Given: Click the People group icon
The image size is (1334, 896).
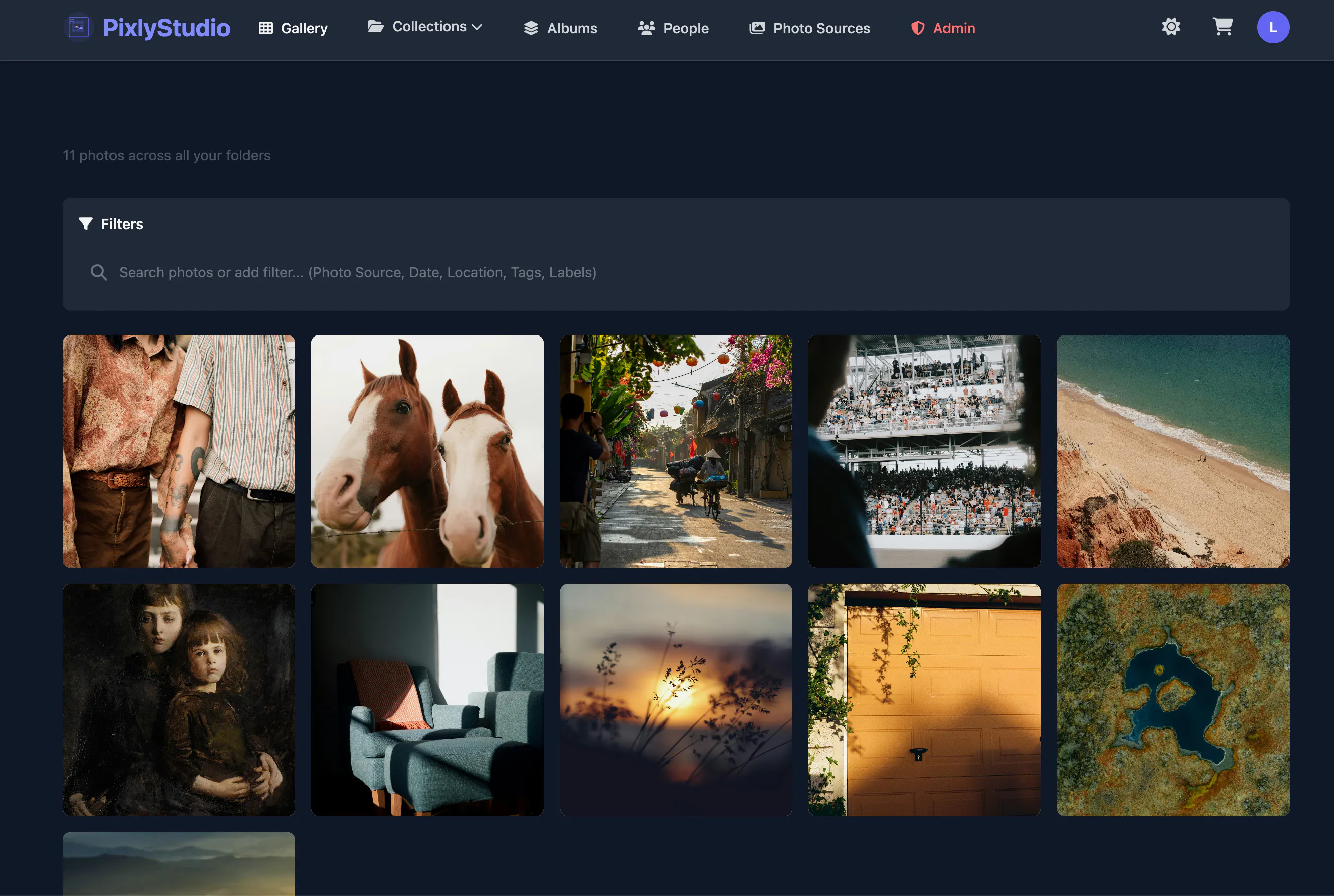Looking at the screenshot, I should [x=646, y=28].
